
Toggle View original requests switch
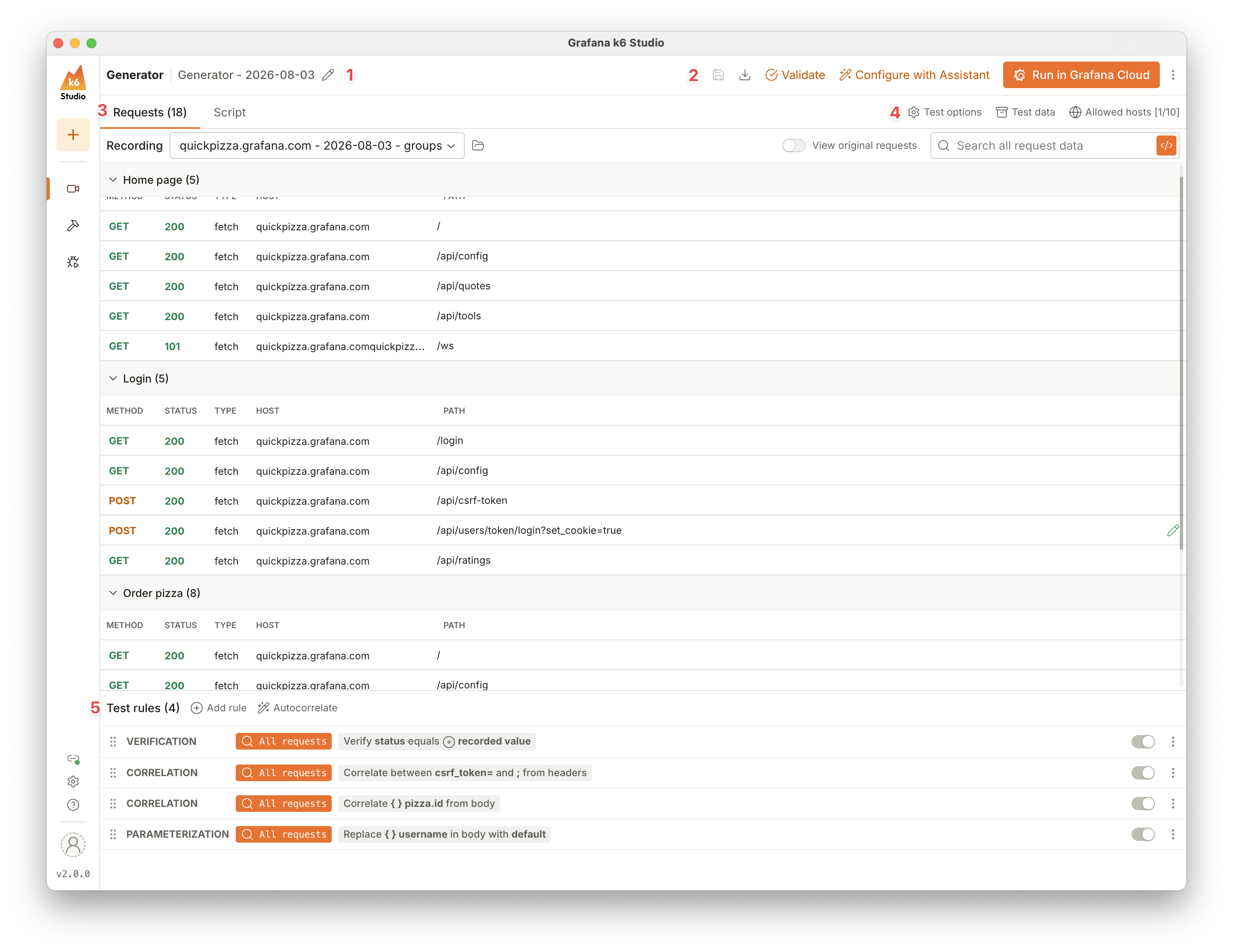(793, 146)
